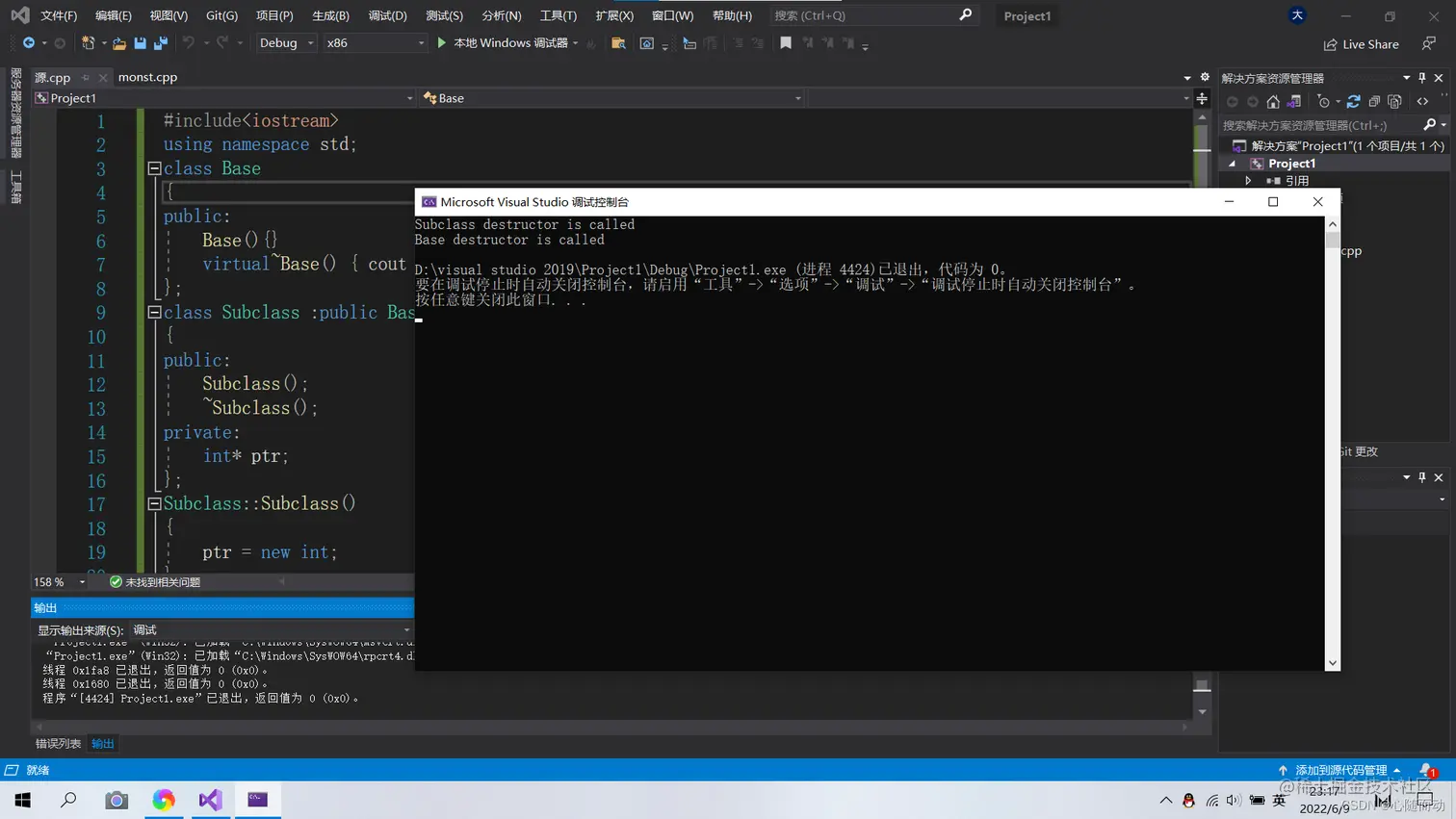Click the feedback icon beside Live Share
1456x819 pixels.
1429,44
